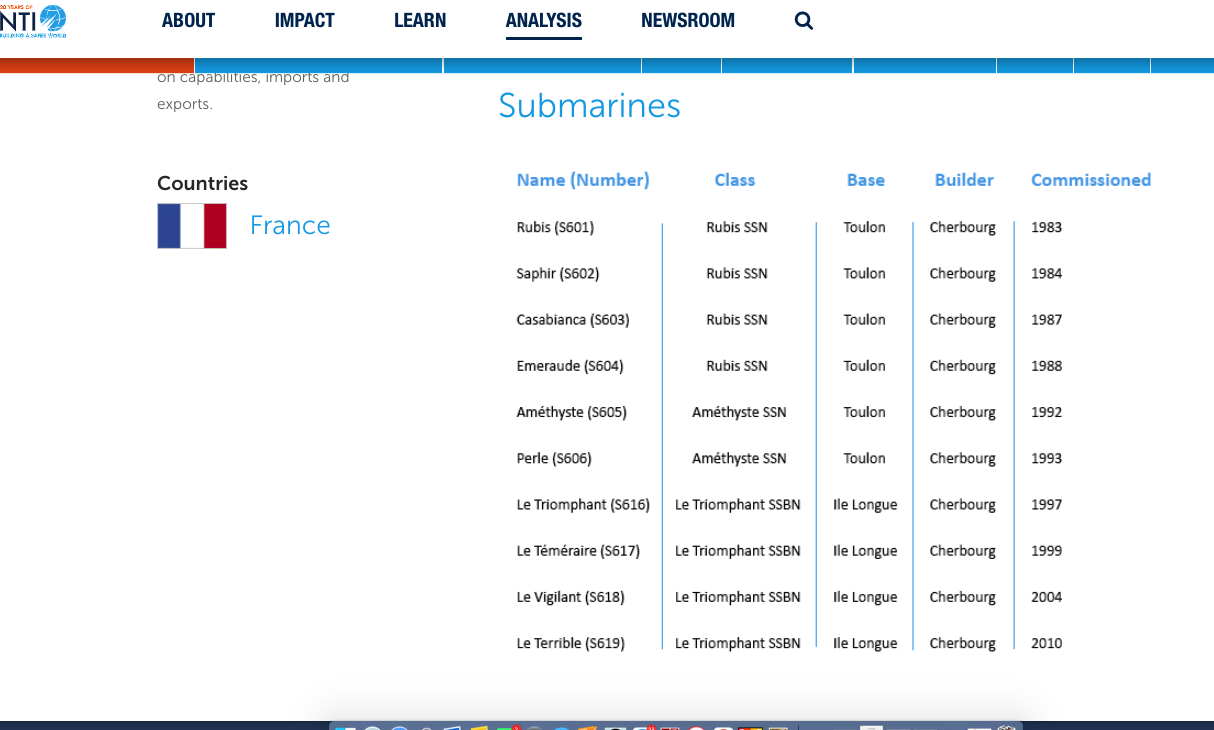Select the Le Terrible (S619) row name
1214x730 pixels.
[571, 643]
